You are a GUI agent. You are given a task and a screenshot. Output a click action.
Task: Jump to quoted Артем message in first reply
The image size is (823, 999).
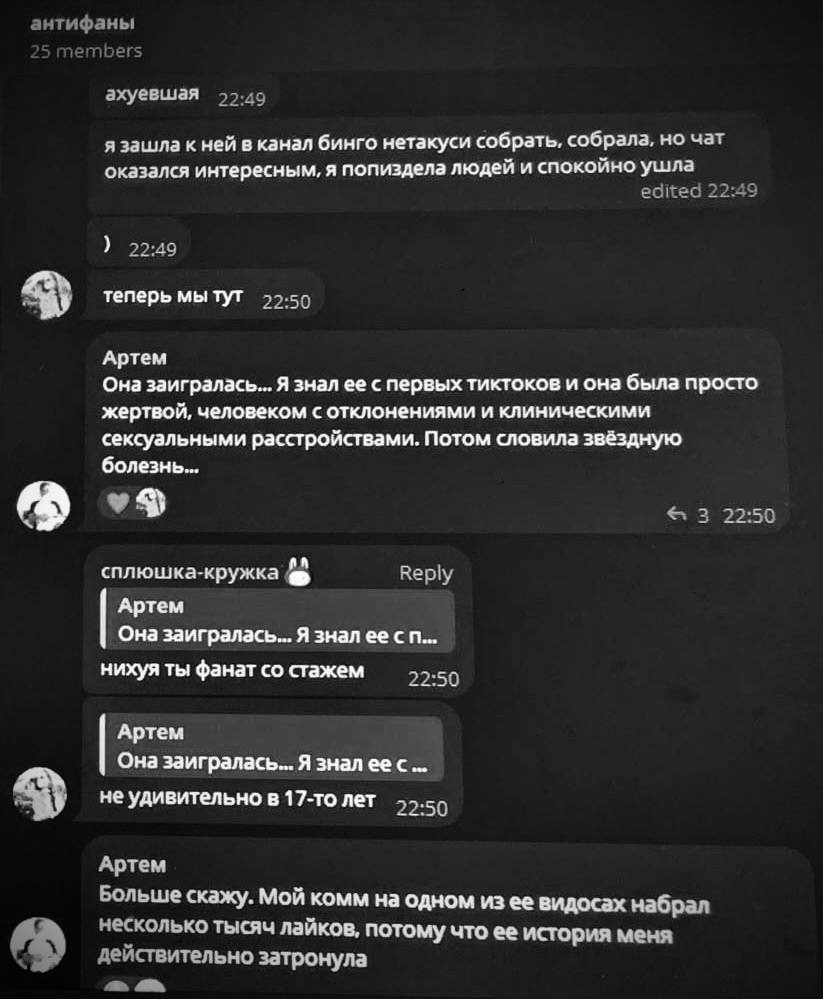tap(278, 621)
